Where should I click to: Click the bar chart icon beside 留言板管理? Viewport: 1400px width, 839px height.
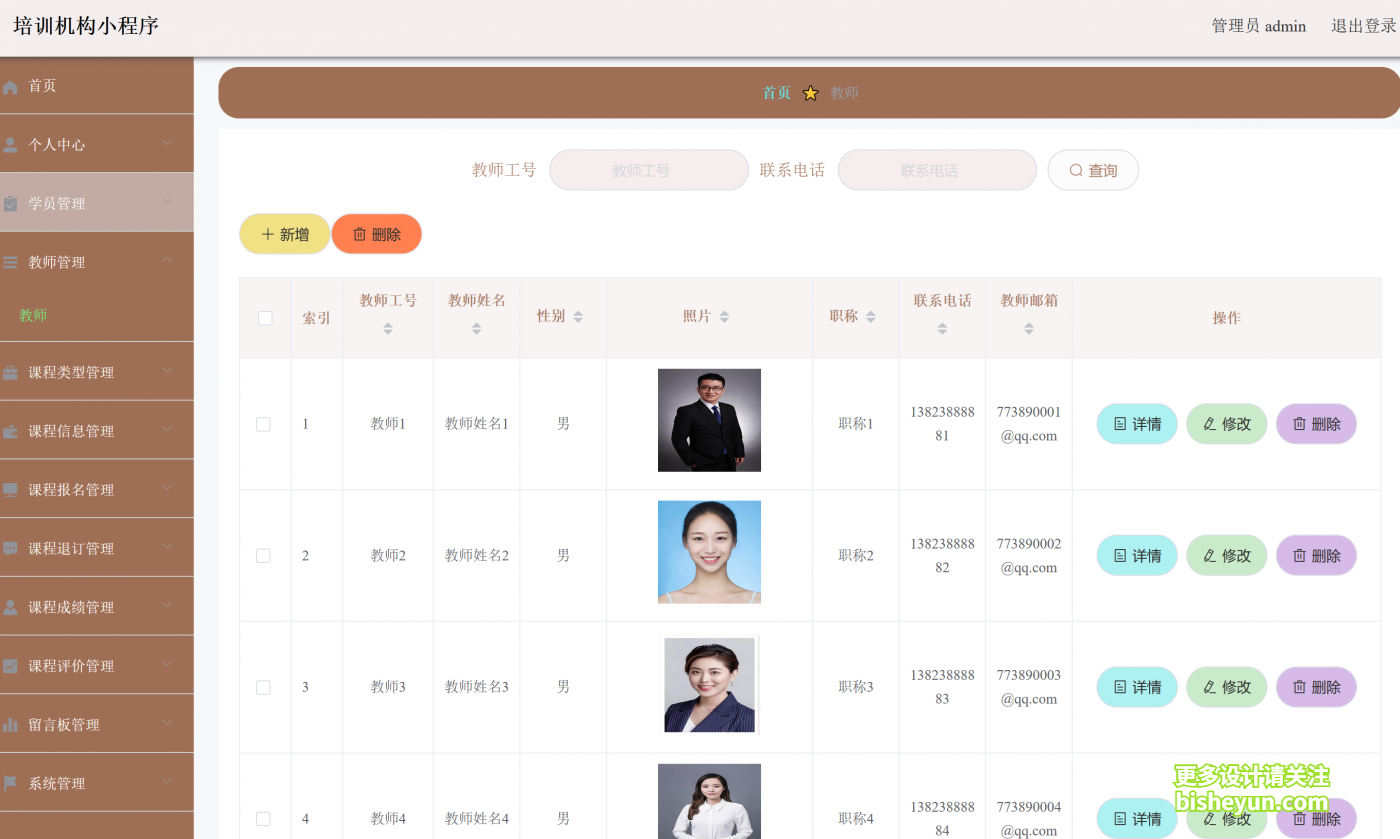pos(11,725)
